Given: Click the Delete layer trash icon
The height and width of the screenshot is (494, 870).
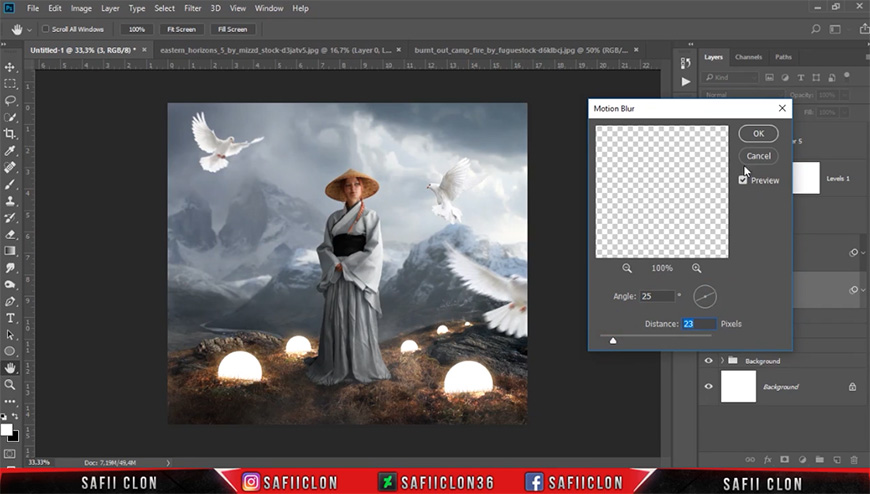Looking at the screenshot, I should click(854, 460).
